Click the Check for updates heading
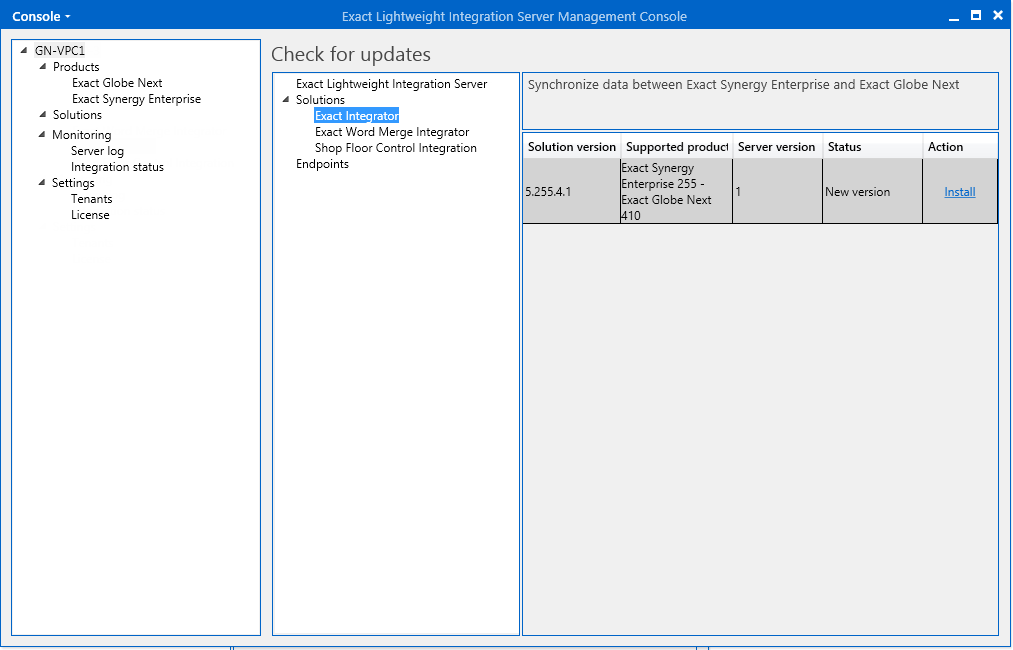The image size is (1013, 650). 351,54
